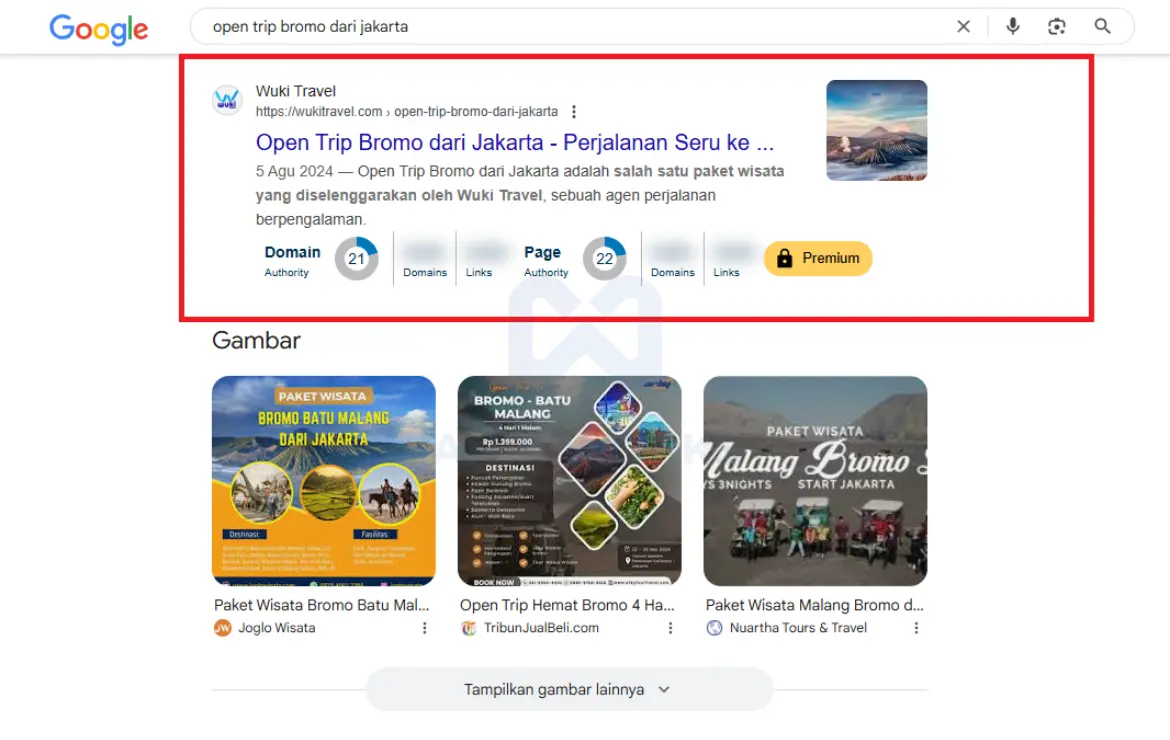Open the Open Trip Bromo dari Jakarta result
Viewport: 1170px width, 740px height.
(x=515, y=142)
